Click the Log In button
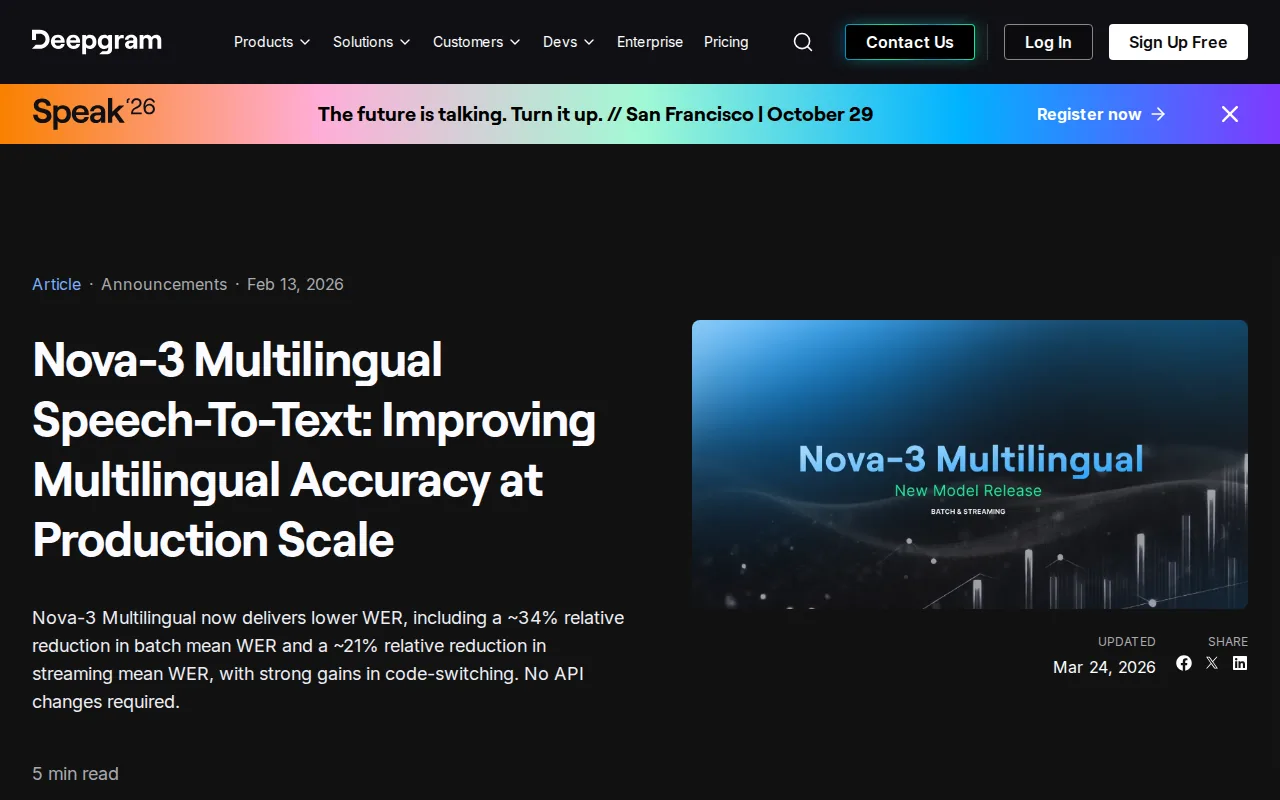This screenshot has height=800, width=1280. click(1048, 42)
